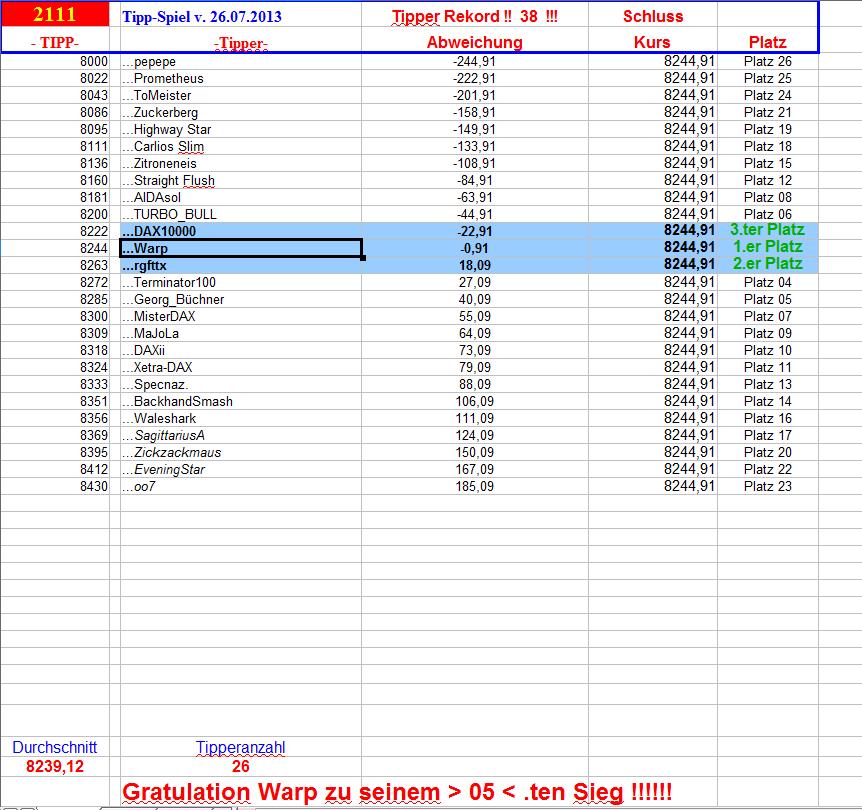862x810 pixels.
Task: Click the Tipp-Spiel v. 26.07.2013 heading
Action: point(195,17)
